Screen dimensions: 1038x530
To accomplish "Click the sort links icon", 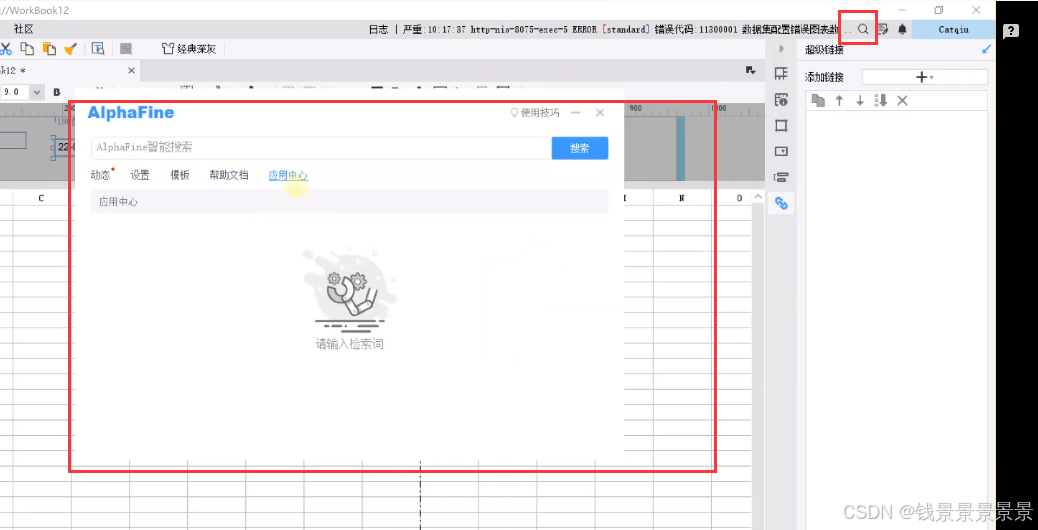I will pyautogui.click(x=880, y=101).
